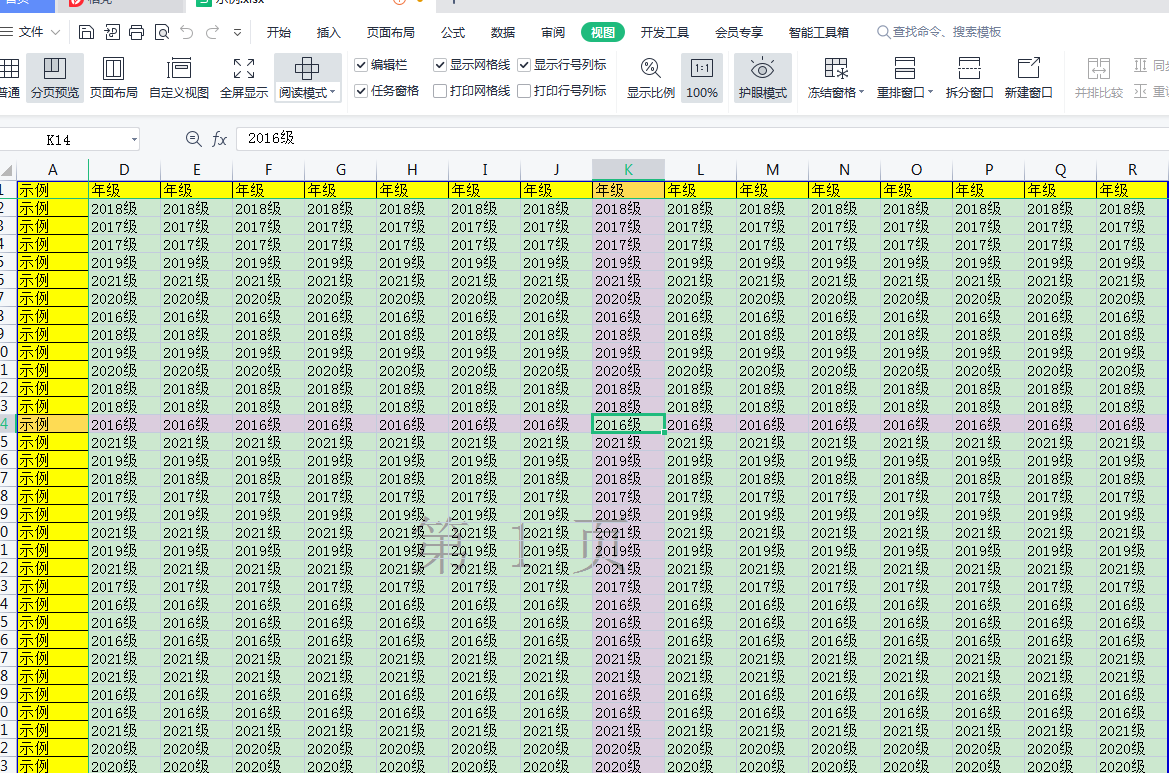Click the Save icon in quick toolbar
1169x773 pixels.
coord(86,32)
